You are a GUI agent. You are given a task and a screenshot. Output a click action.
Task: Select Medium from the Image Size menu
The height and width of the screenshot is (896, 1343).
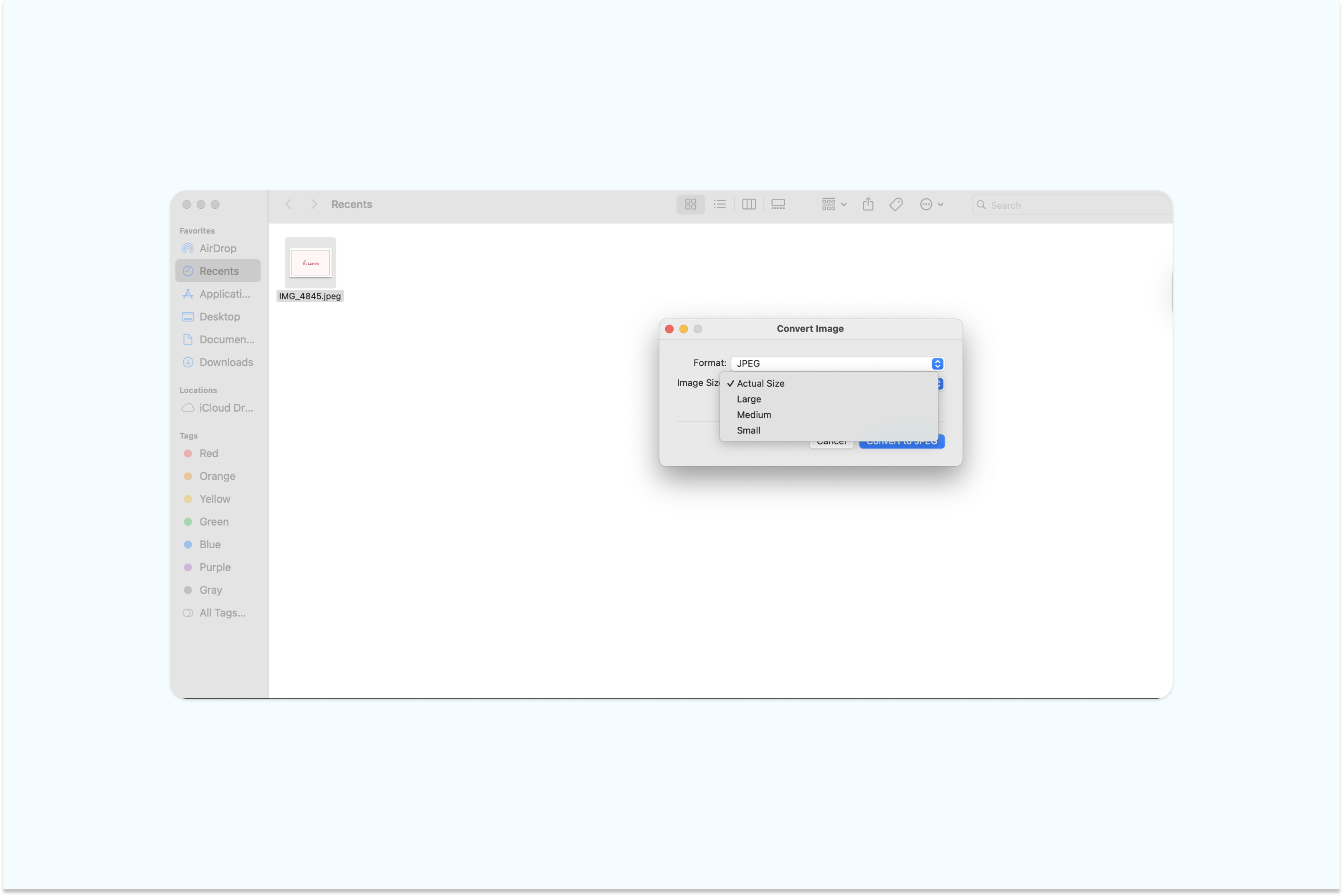click(753, 414)
